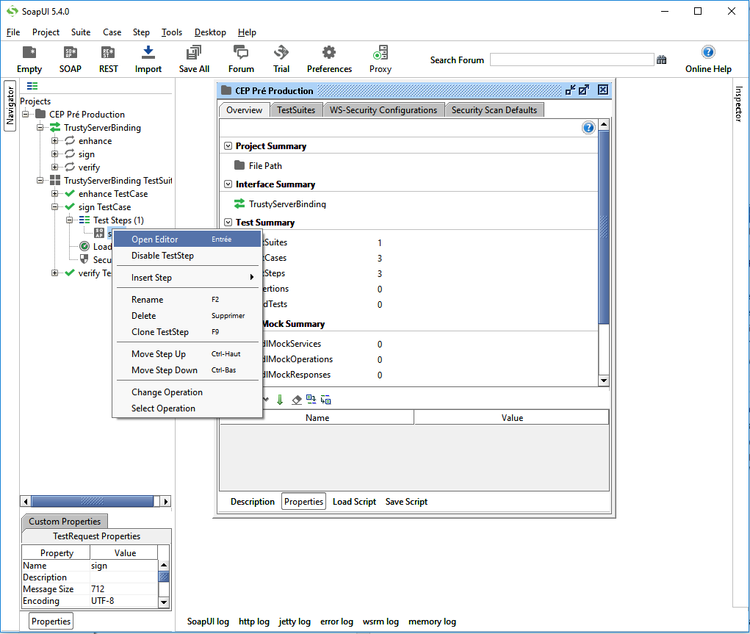This screenshot has width=750, height=634.
Task: Choose Select Operation in context menu
Action: click(188, 409)
